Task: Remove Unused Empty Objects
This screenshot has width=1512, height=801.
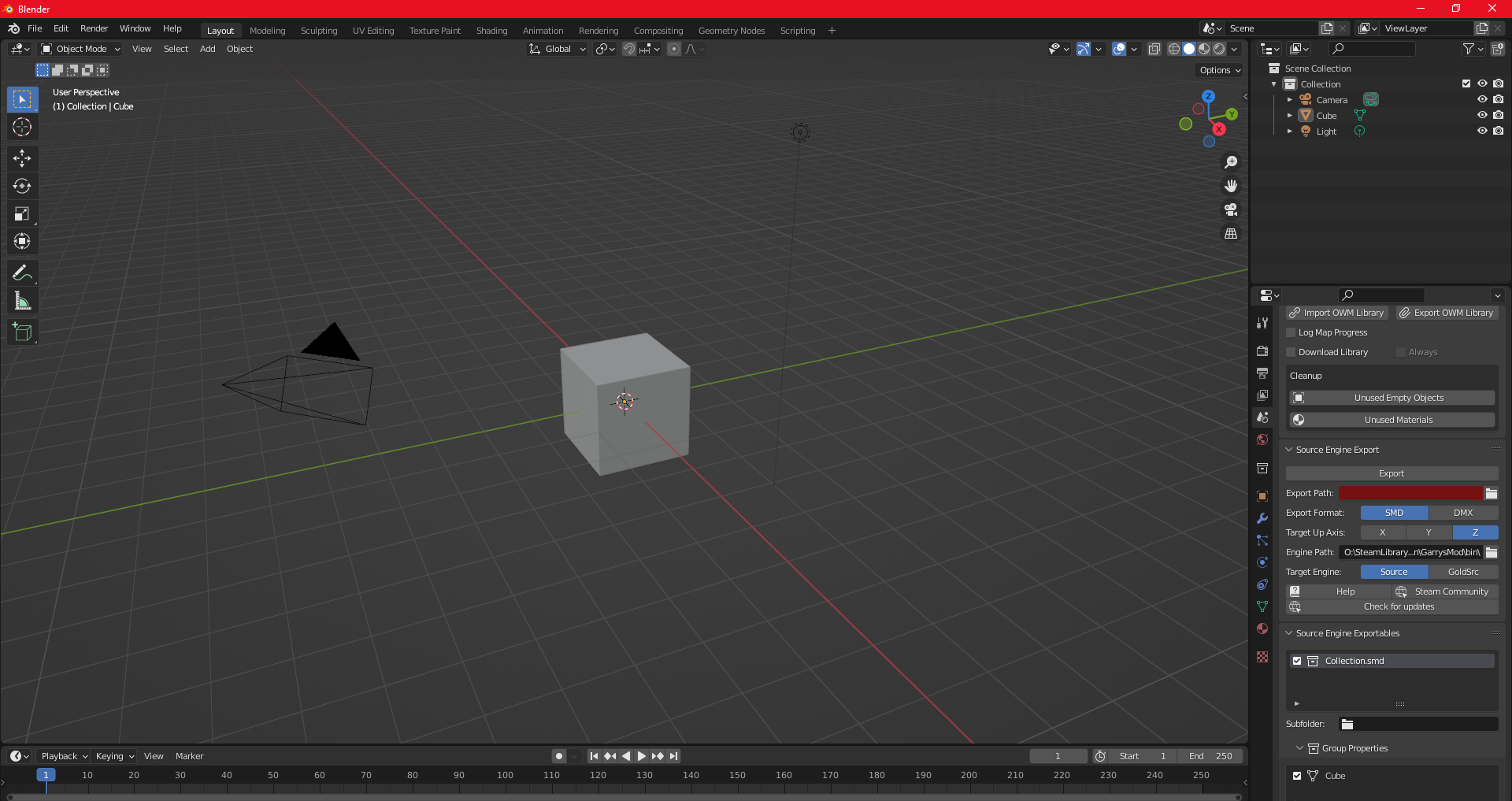Action: 1392,398
